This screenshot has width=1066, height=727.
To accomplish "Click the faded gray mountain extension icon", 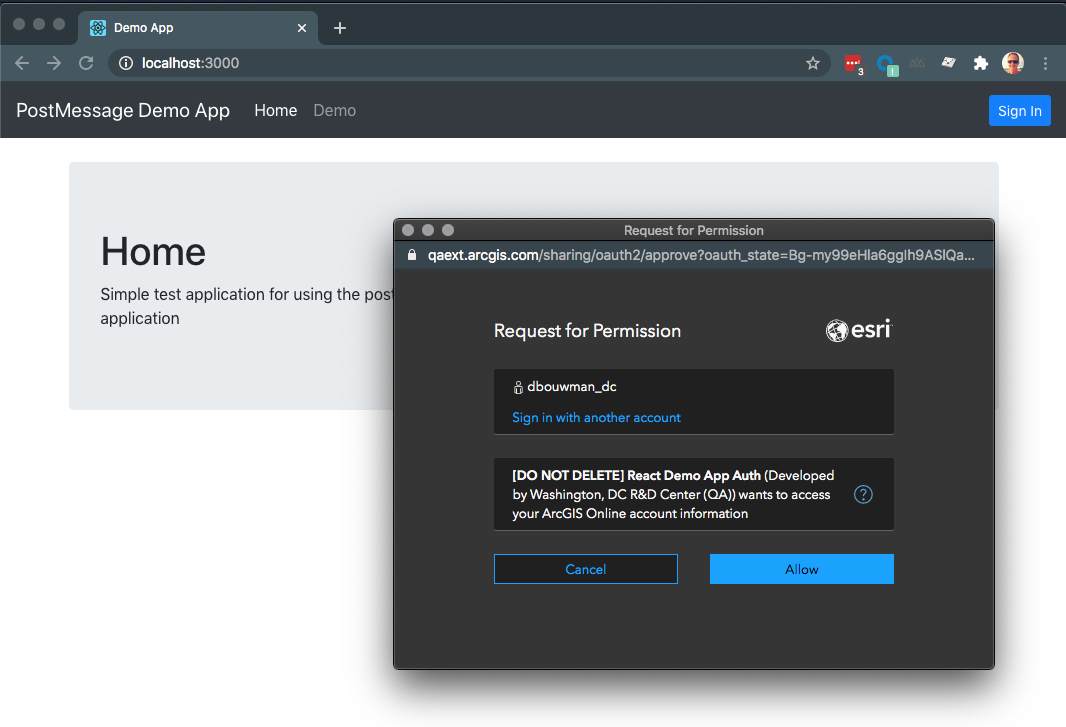I will (x=917, y=63).
